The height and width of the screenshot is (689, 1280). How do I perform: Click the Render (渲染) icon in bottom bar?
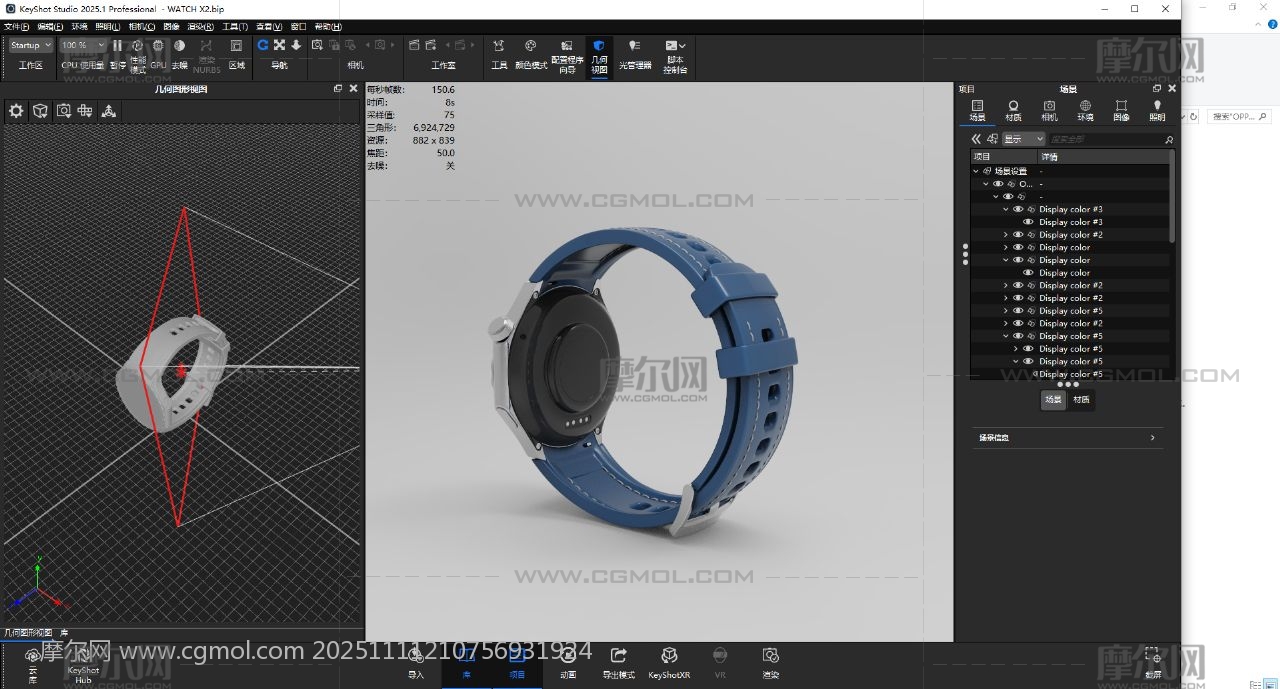[x=770, y=662]
